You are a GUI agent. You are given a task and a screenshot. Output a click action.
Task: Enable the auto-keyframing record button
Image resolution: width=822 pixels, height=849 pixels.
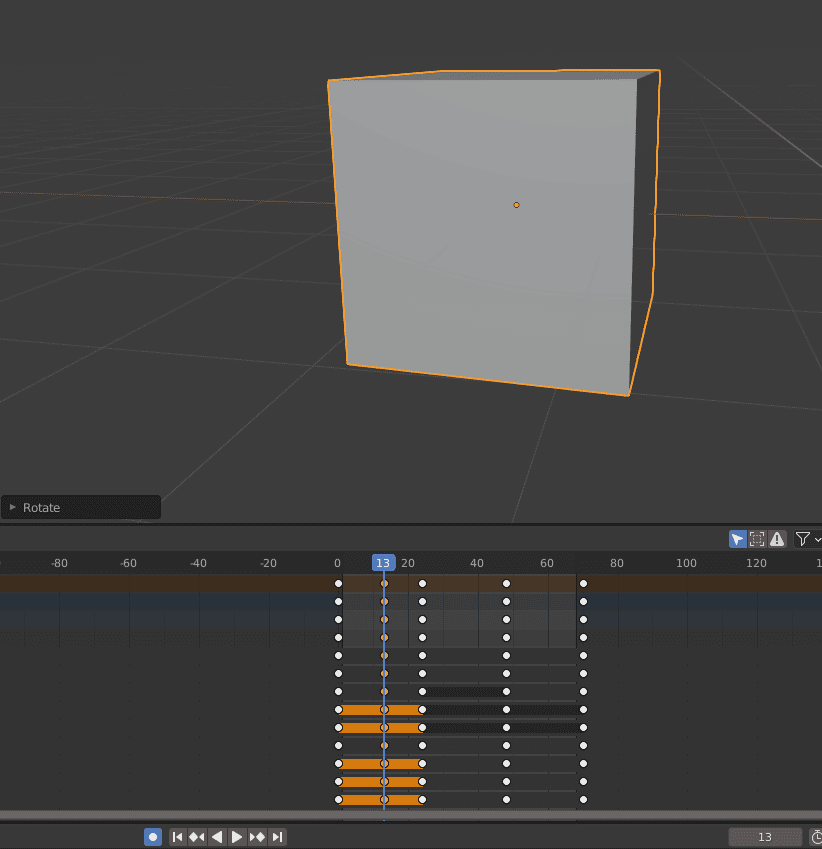pos(152,837)
